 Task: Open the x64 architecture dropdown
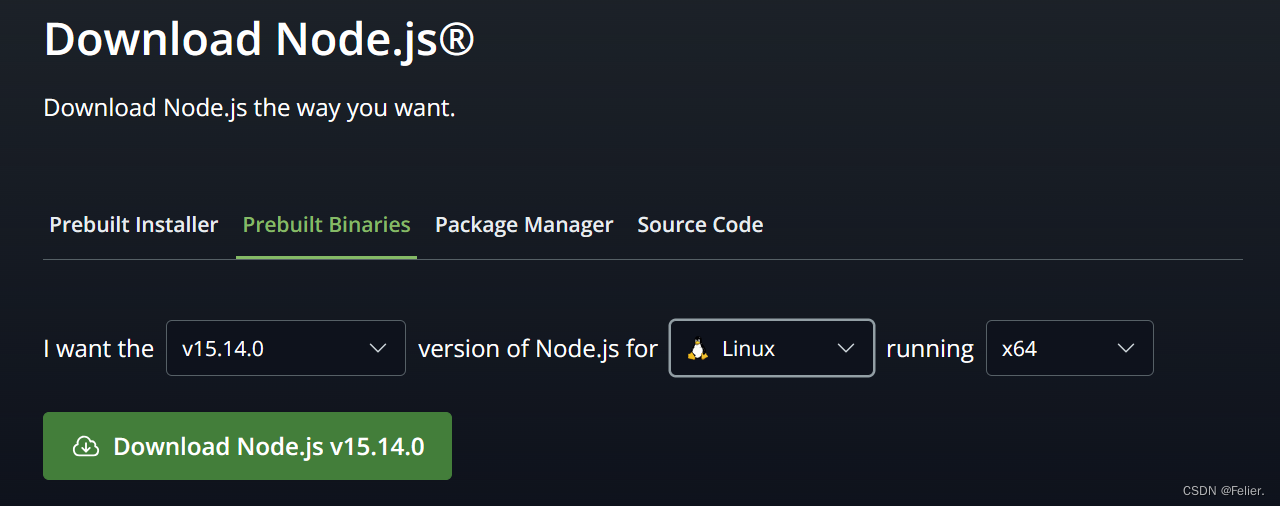1070,348
